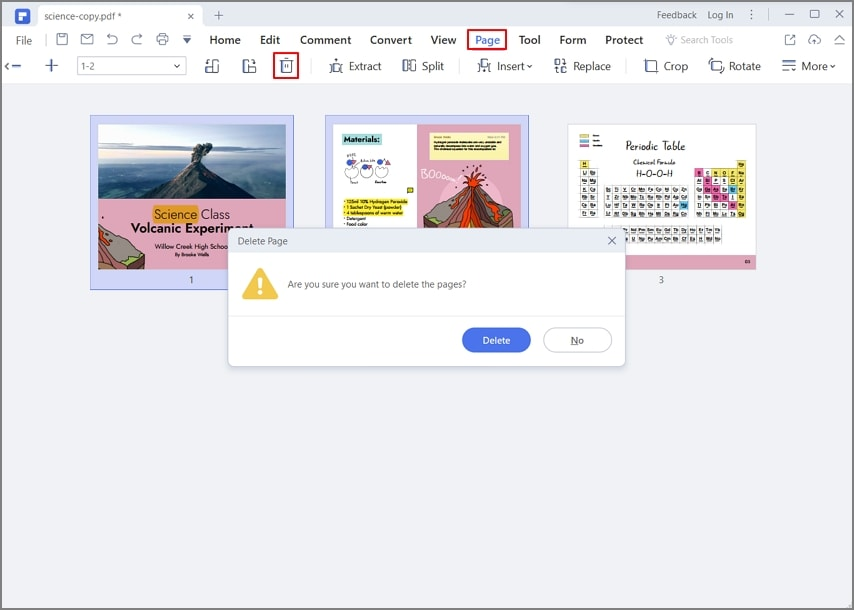Click the Replace pages tool
The height and width of the screenshot is (610, 854).
pyautogui.click(x=582, y=66)
